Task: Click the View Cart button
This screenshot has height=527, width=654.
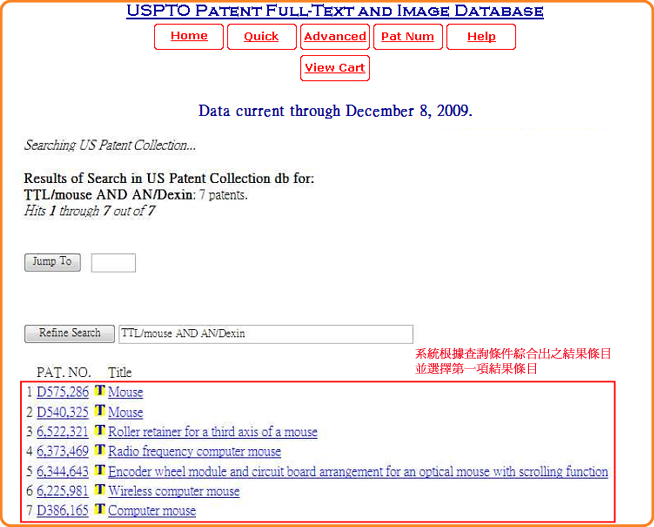Action: (335, 68)
